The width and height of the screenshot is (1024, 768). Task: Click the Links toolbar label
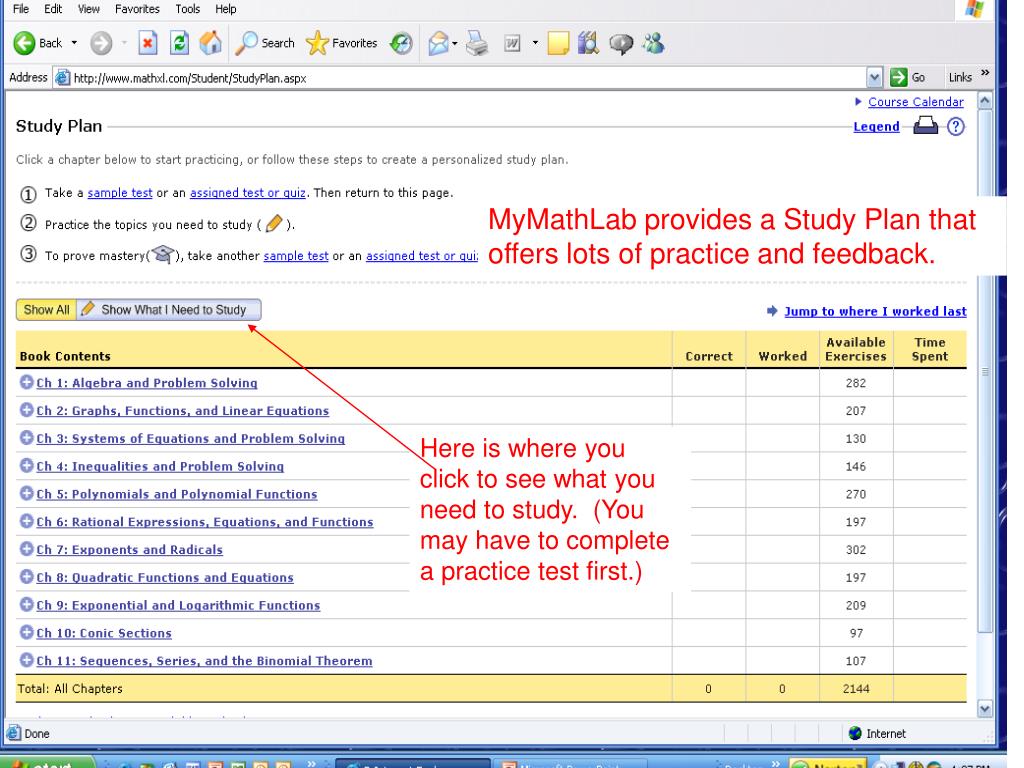coord(960,77)
